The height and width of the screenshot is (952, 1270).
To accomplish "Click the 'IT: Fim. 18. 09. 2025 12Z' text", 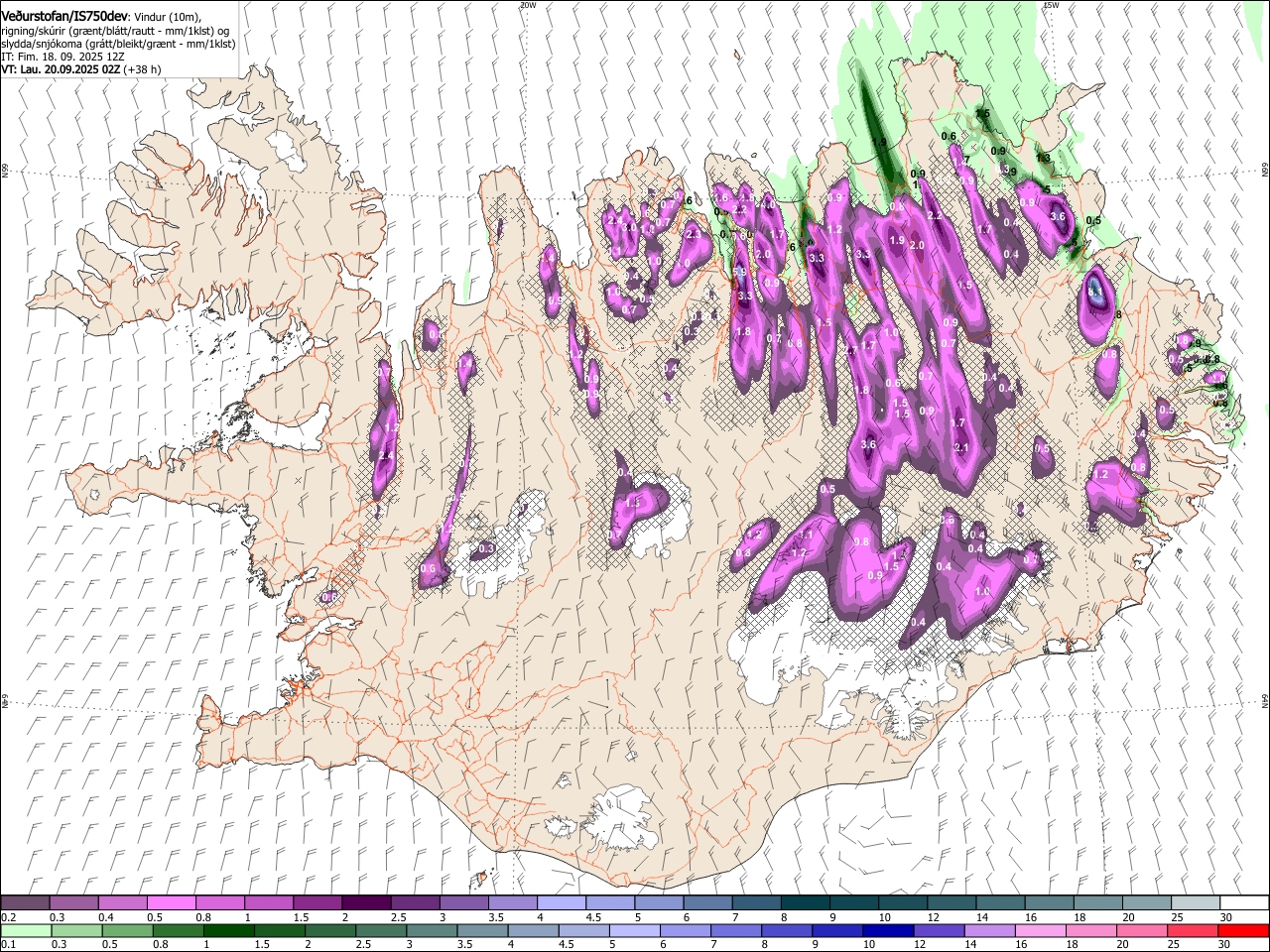I will (63, 58).
